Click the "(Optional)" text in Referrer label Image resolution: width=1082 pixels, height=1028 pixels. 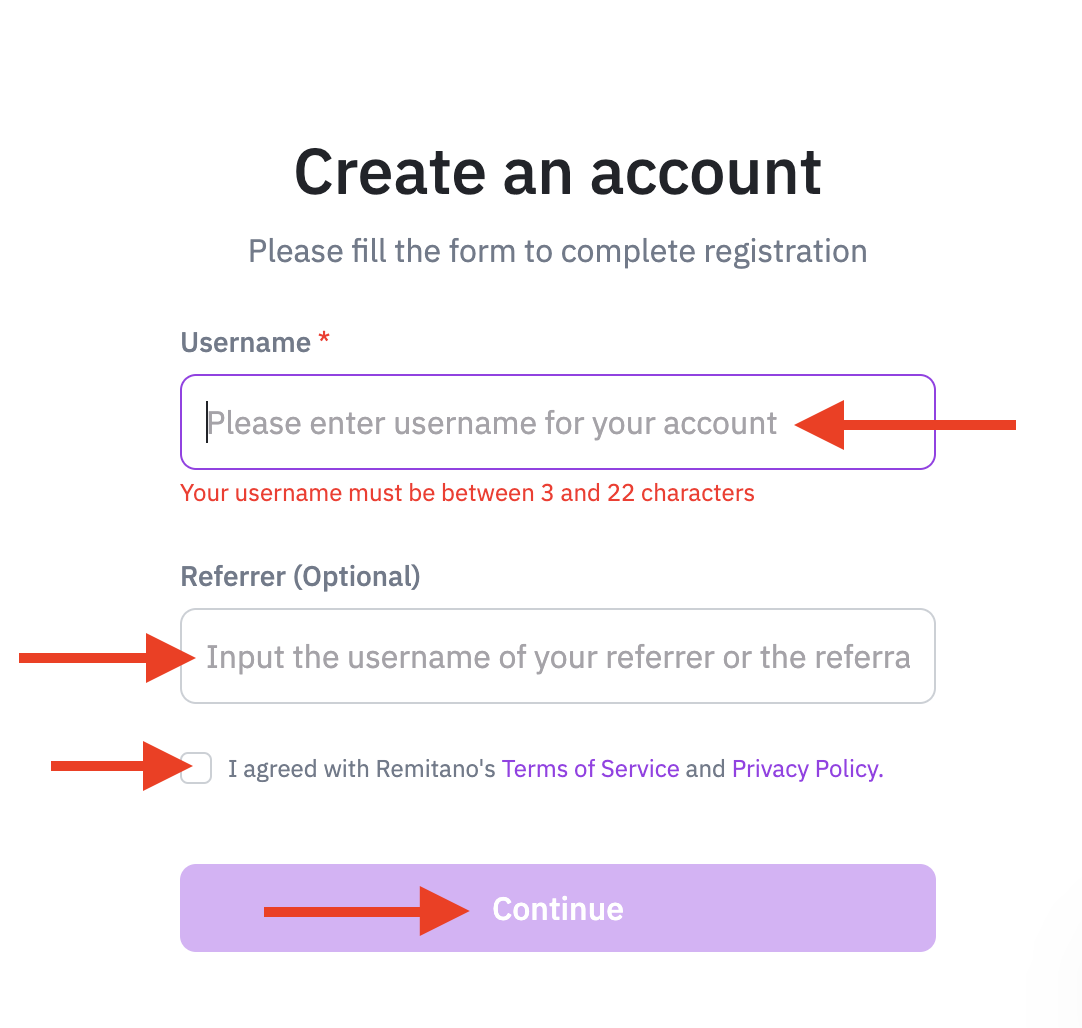pos(356,577)
